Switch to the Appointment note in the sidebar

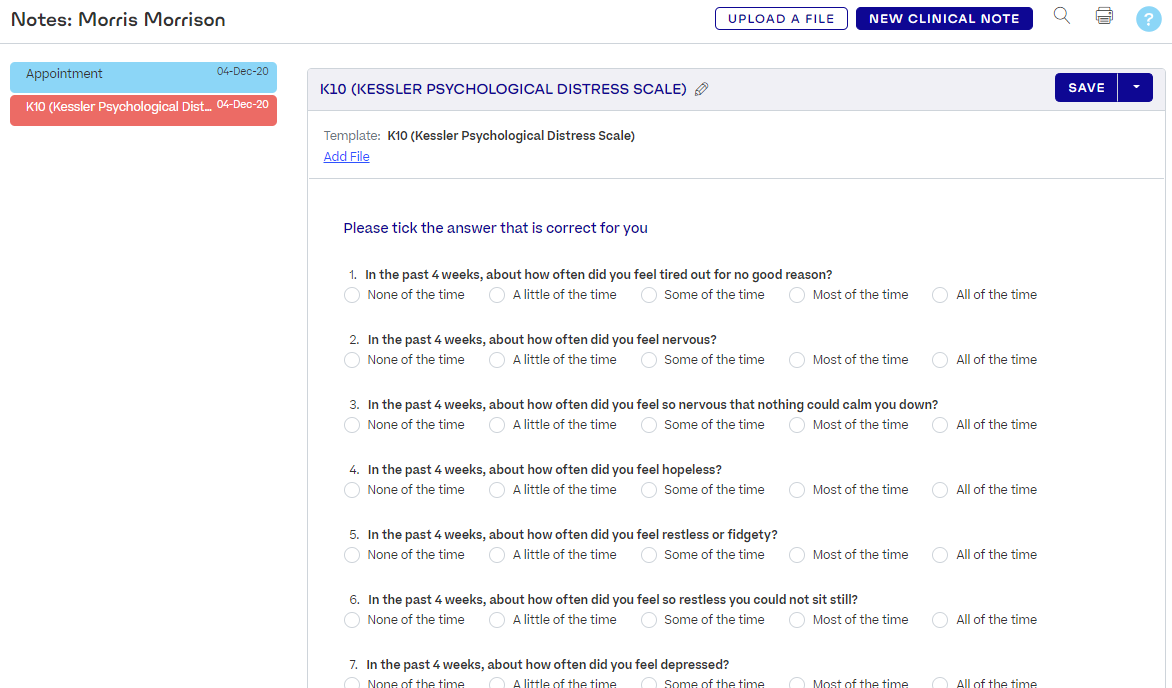coord(143,73)
